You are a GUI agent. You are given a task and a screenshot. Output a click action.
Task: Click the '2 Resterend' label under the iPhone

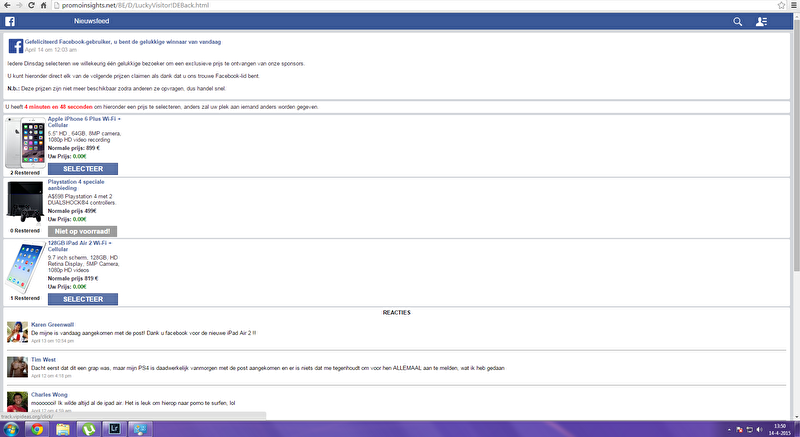click(x=25, y=173)
